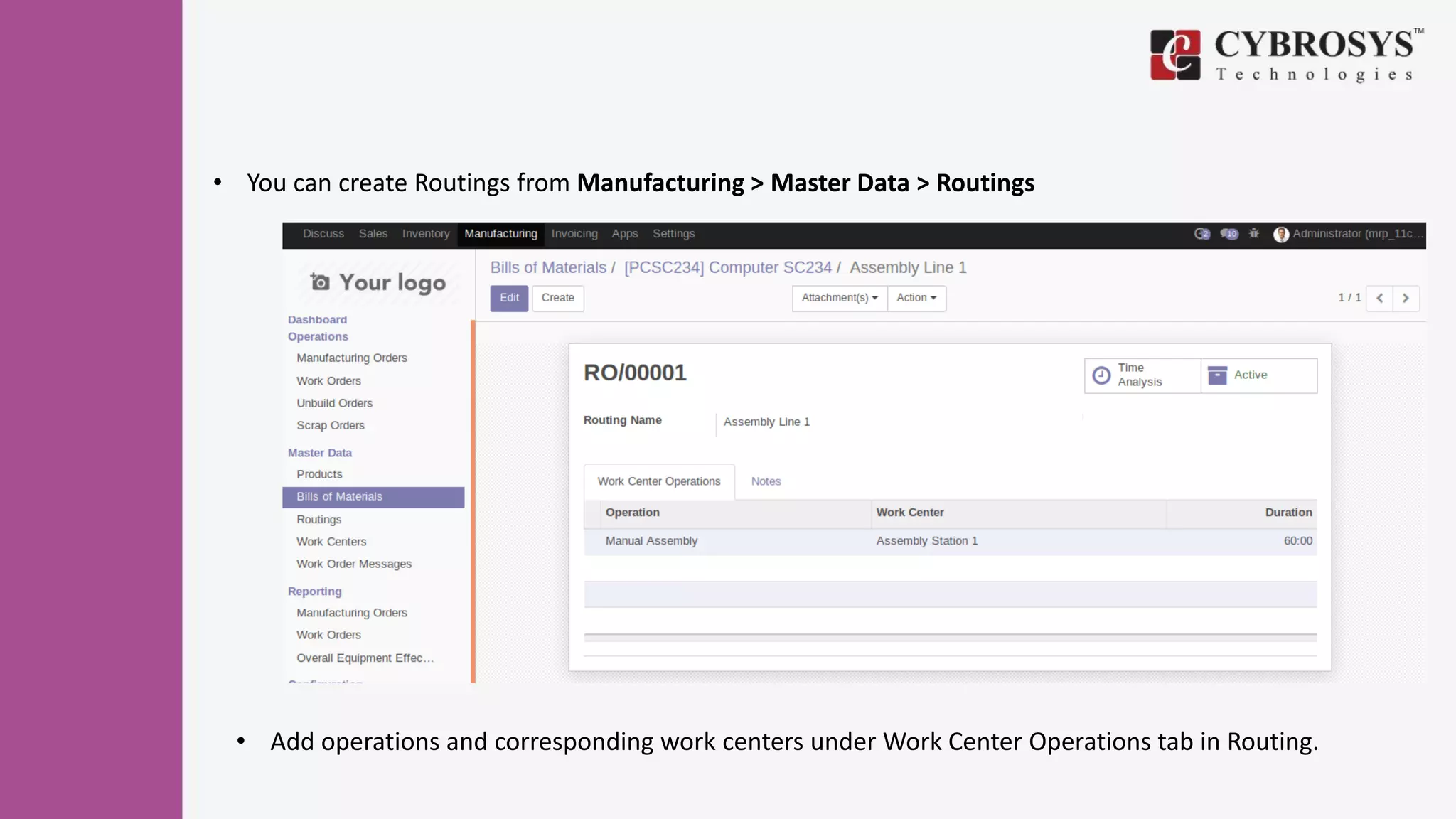Click the 60:00 duration value
1456x819 pixels.
click(x=1297, y=541)
